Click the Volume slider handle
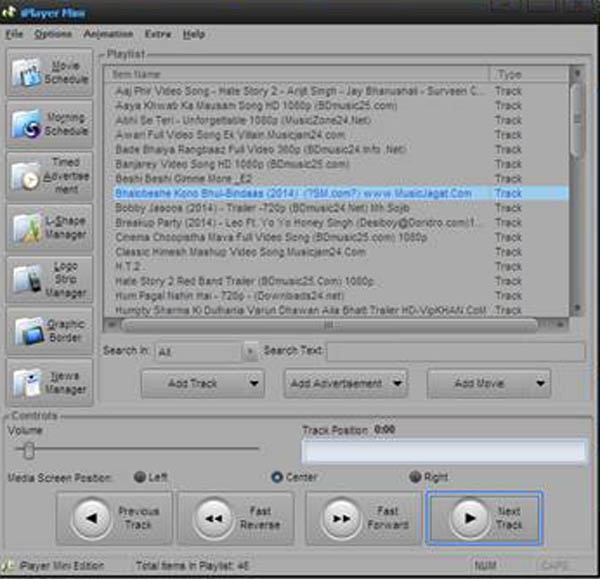This screenshot has width=600, height=579. point(29,450)
